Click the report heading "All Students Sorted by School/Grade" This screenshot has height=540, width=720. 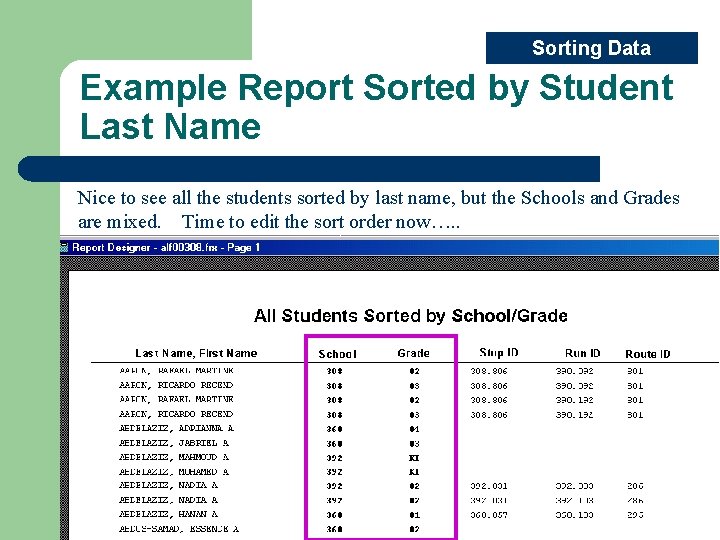(x=411, y=316)
